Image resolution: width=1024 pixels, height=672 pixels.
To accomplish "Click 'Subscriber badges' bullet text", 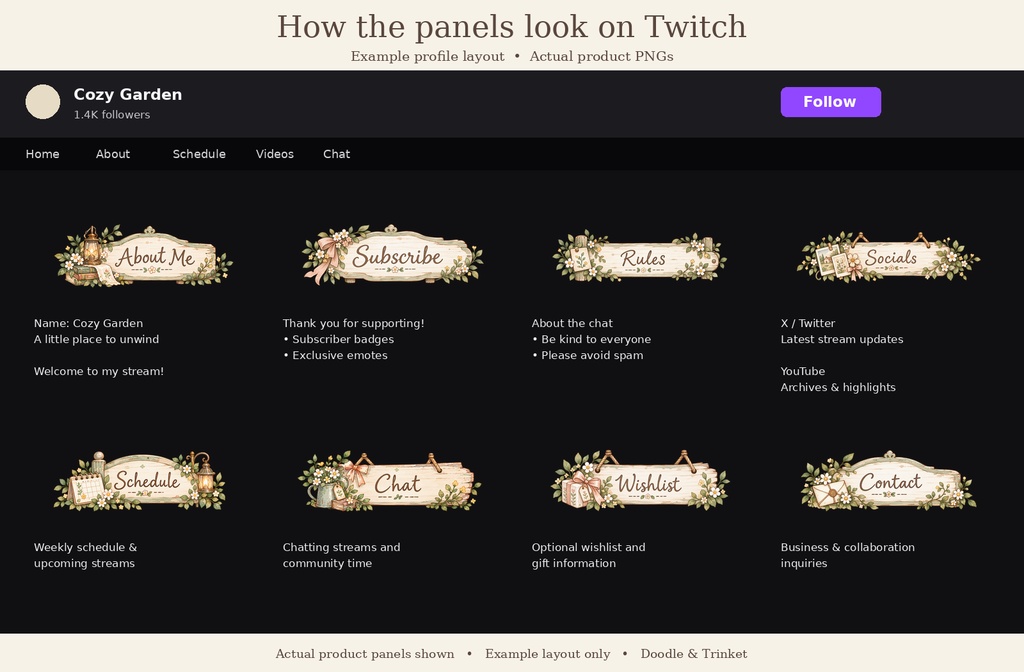I will click(343, 340).
